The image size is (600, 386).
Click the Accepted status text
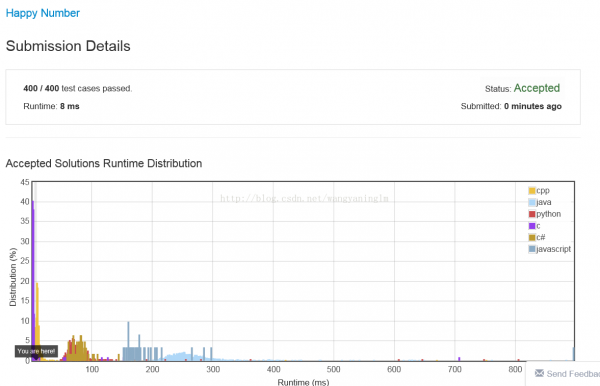click(536, 88)
